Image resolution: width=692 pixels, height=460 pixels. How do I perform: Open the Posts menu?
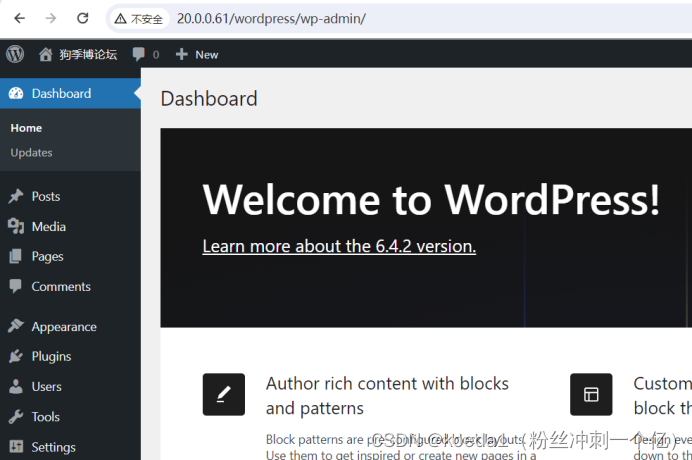pos(46,196)
